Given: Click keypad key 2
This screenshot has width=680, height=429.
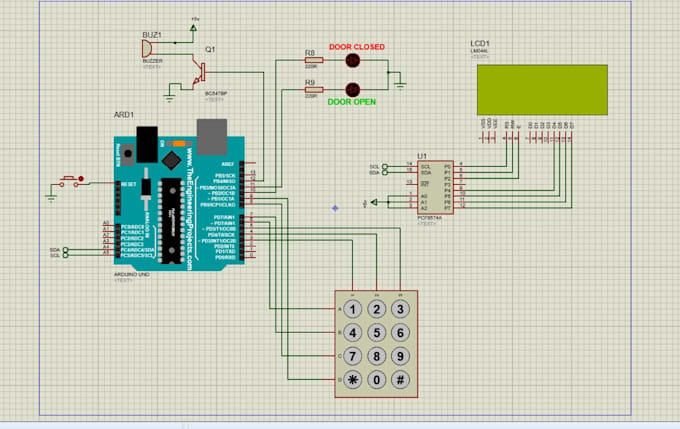Looking at the screenshot, I should pyautogui.click(x=376, y=309).
